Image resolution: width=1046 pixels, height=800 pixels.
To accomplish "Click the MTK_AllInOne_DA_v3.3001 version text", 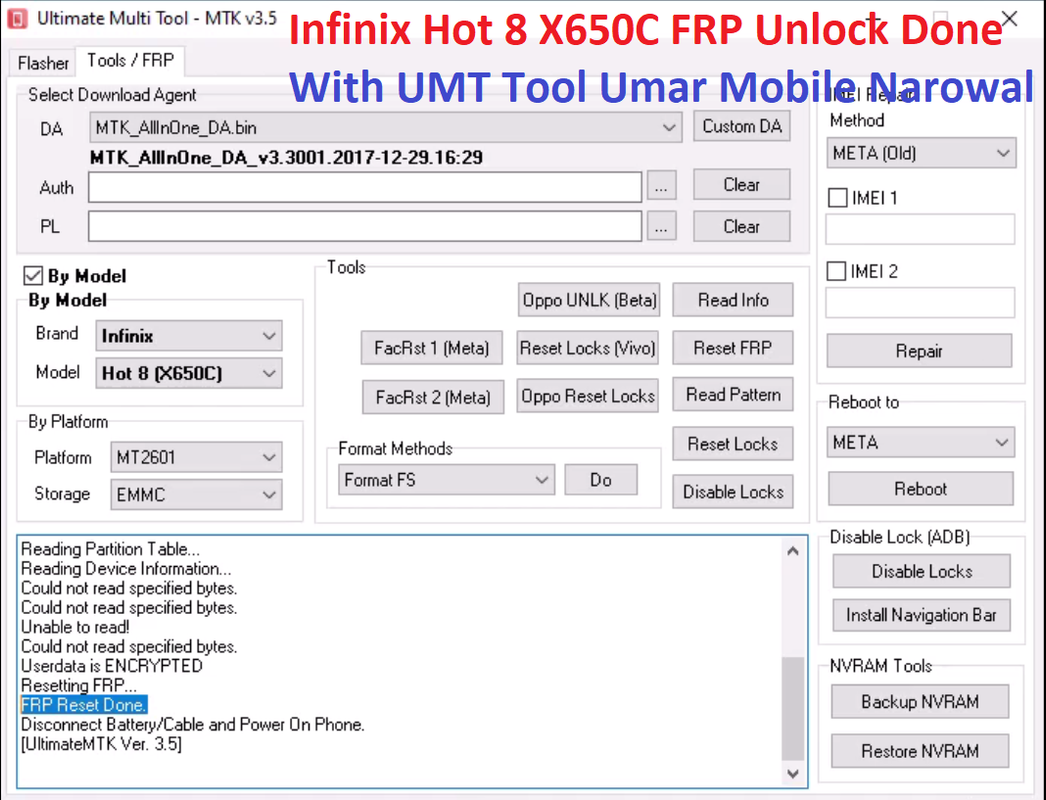I will tap(286, 157).
